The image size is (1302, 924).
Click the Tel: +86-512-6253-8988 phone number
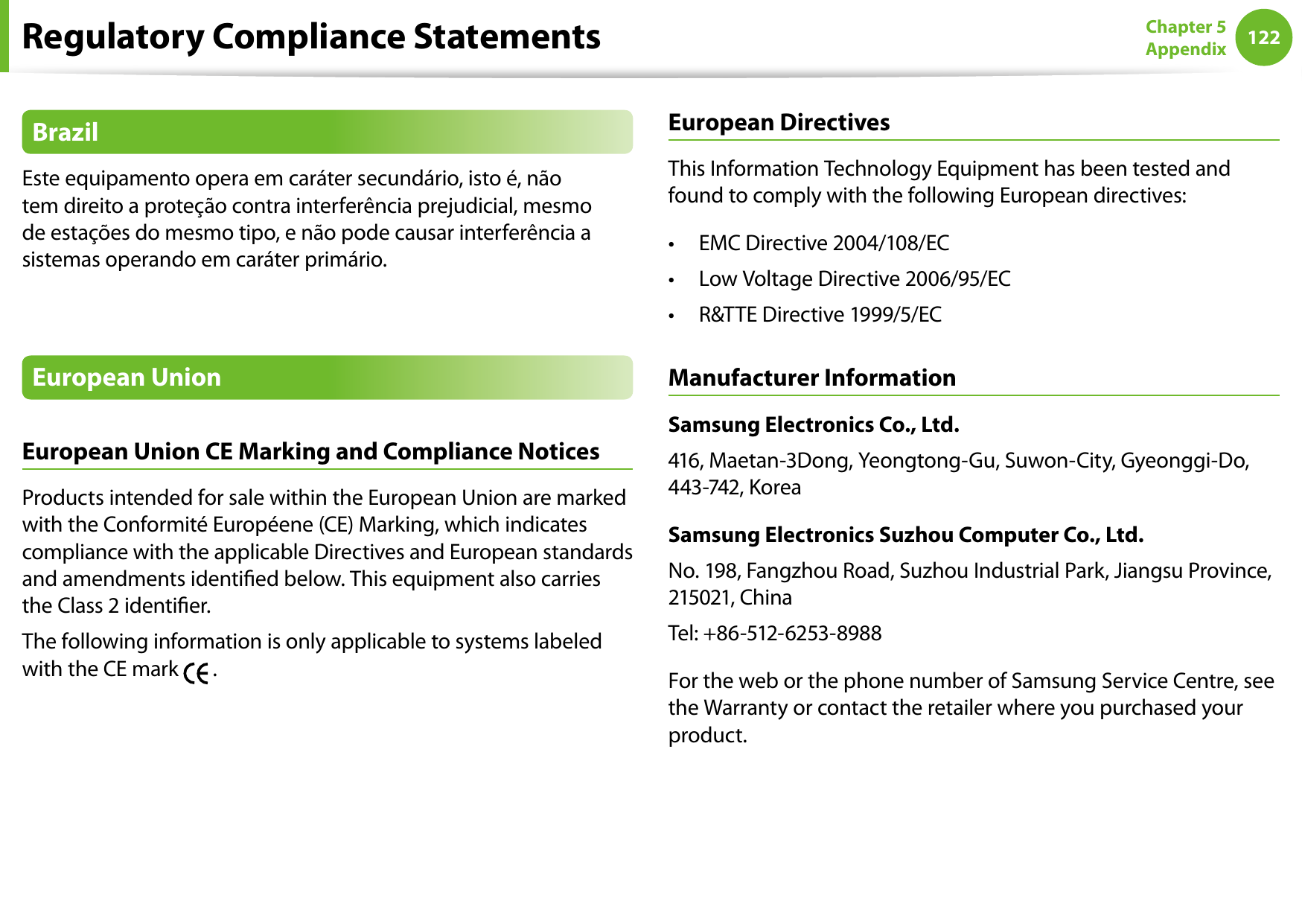click(x=774, y=634)
